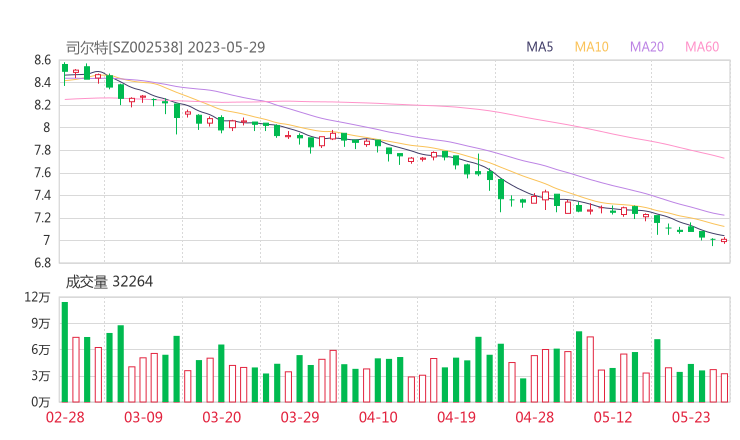Click the 6万 volume axis label
Screen dimensions: 740x440
pos(41,349)
